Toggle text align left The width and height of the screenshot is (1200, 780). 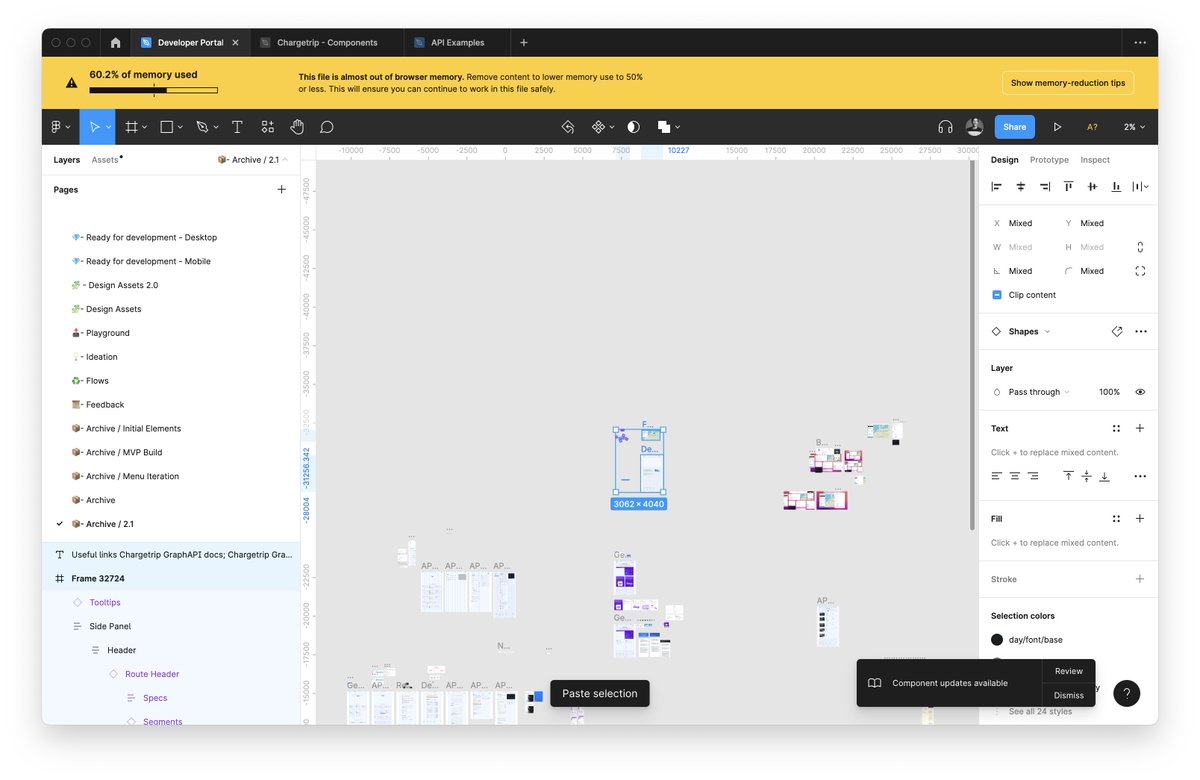click(997, 476)
